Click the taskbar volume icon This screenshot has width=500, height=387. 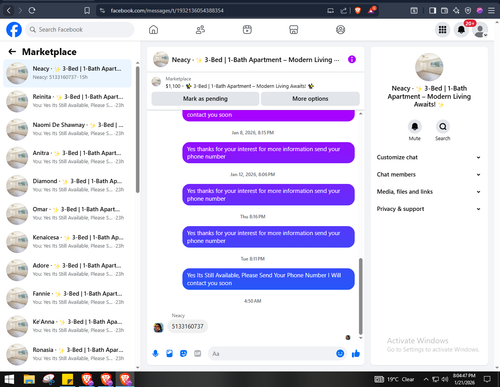[x=445, y=379]
